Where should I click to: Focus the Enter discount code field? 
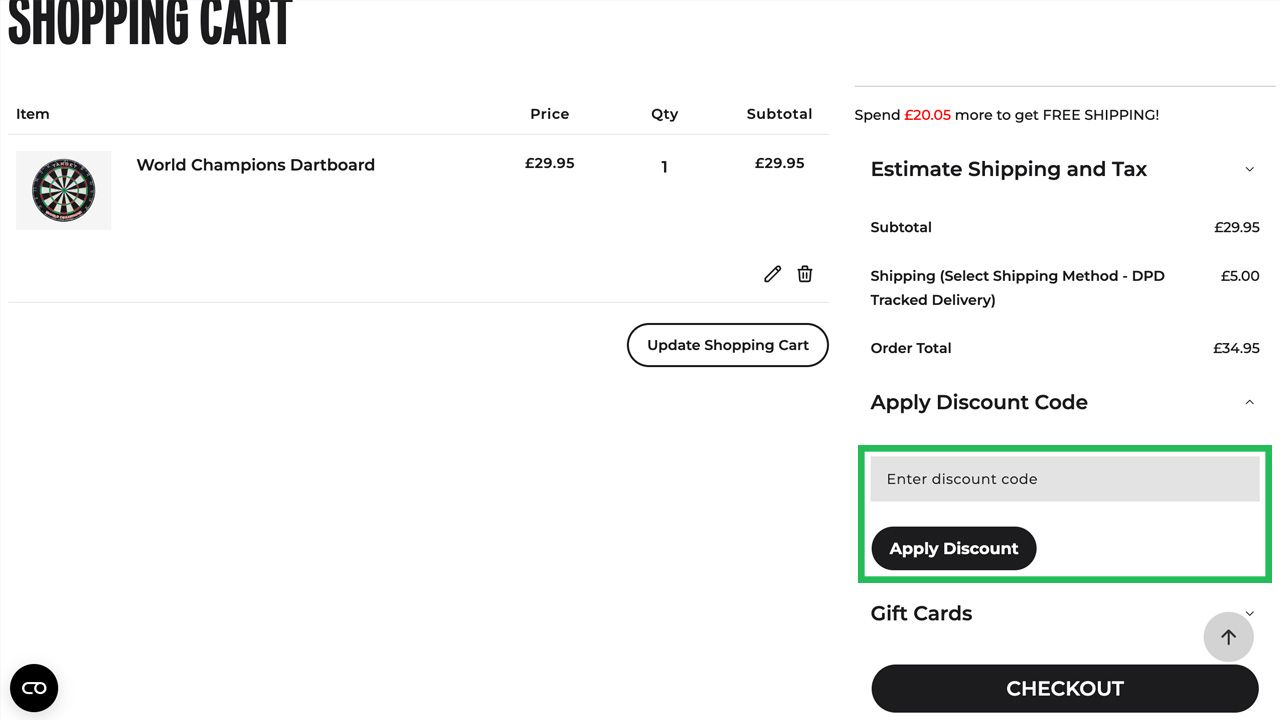click(1065, 479)
